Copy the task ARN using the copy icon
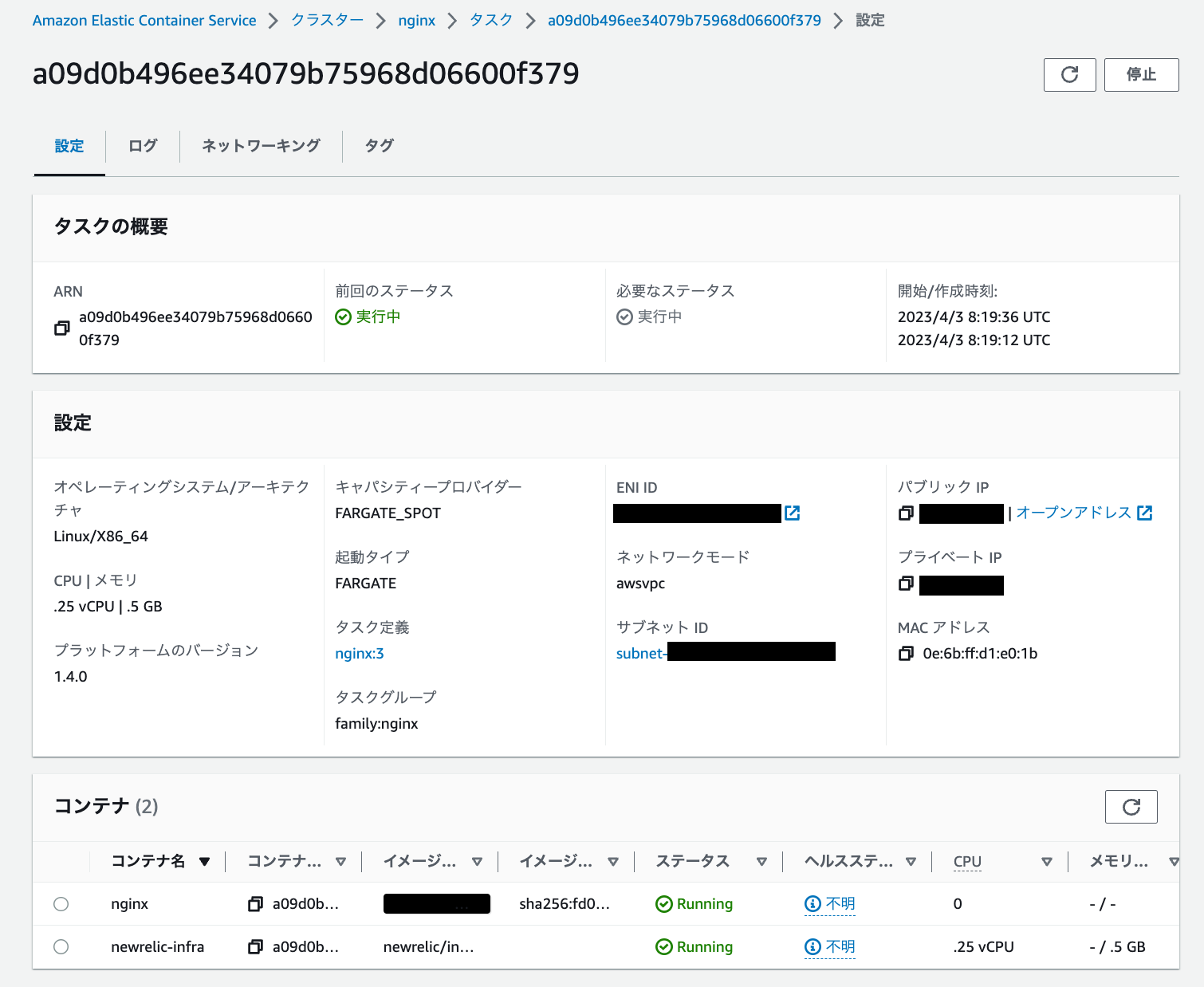Image resolution: width=1204 pixels, height=987 pixels. [62, 327]
